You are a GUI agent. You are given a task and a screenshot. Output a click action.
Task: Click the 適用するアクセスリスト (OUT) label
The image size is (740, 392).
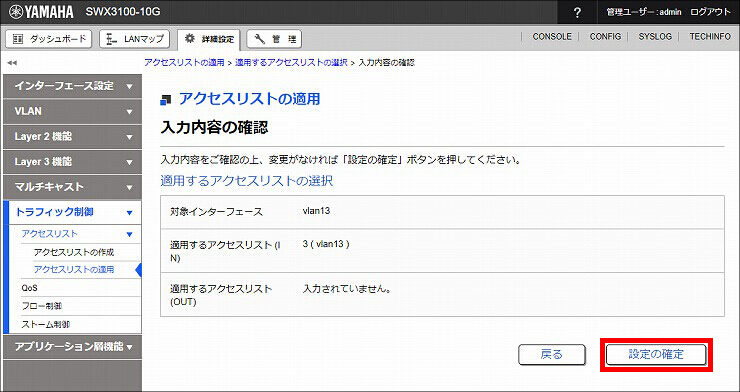221,295
